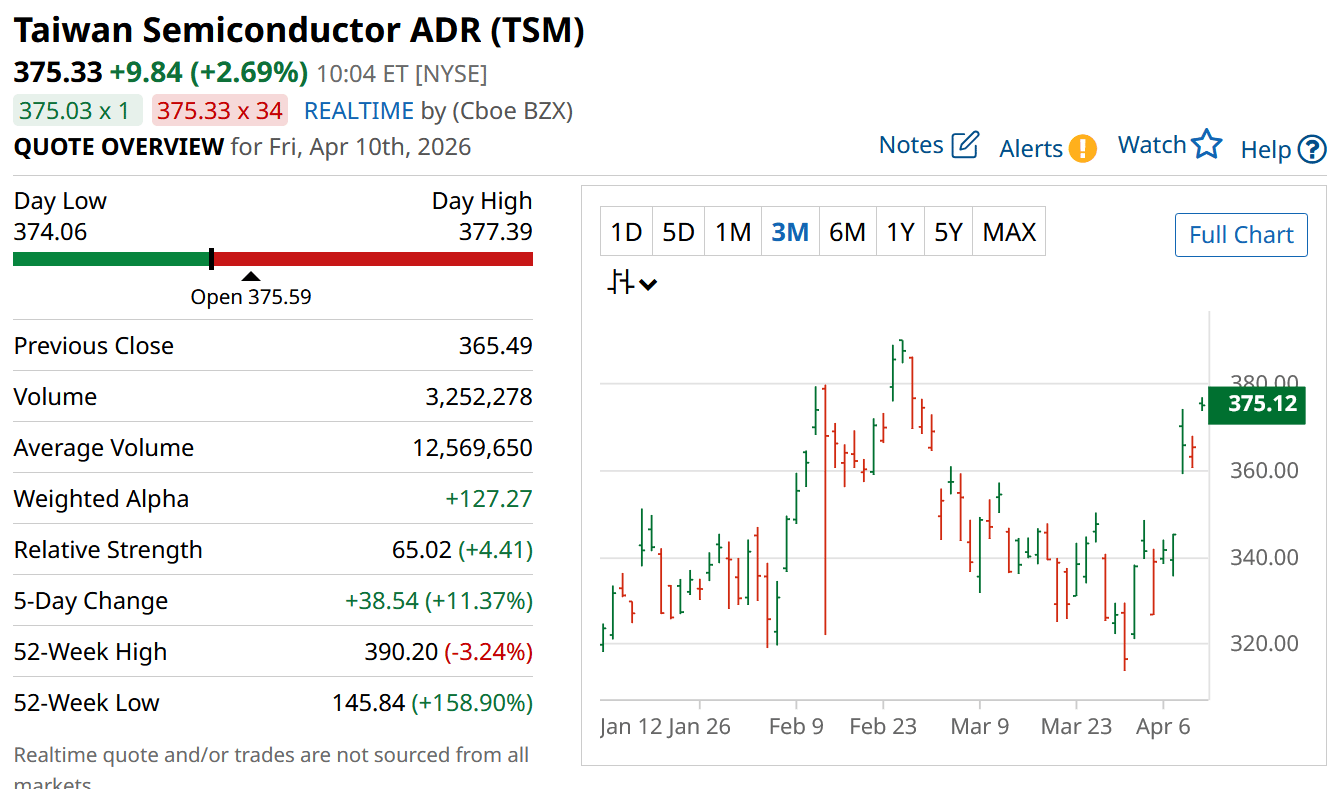
Task: Click the red ask 375.33 x 34 box
Action: [220, 110]
